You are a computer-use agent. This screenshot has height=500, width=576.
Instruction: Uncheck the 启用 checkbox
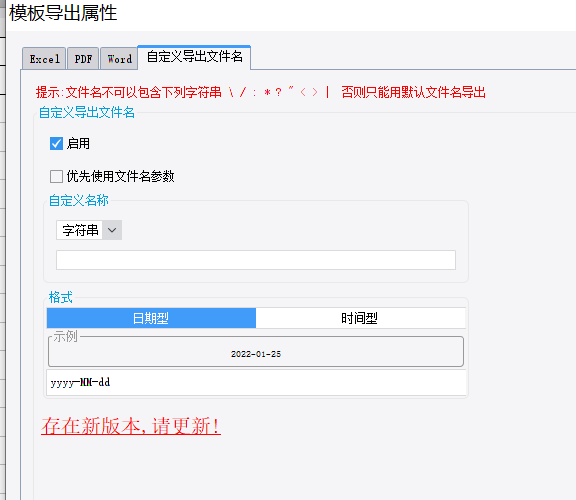[57, 144]
